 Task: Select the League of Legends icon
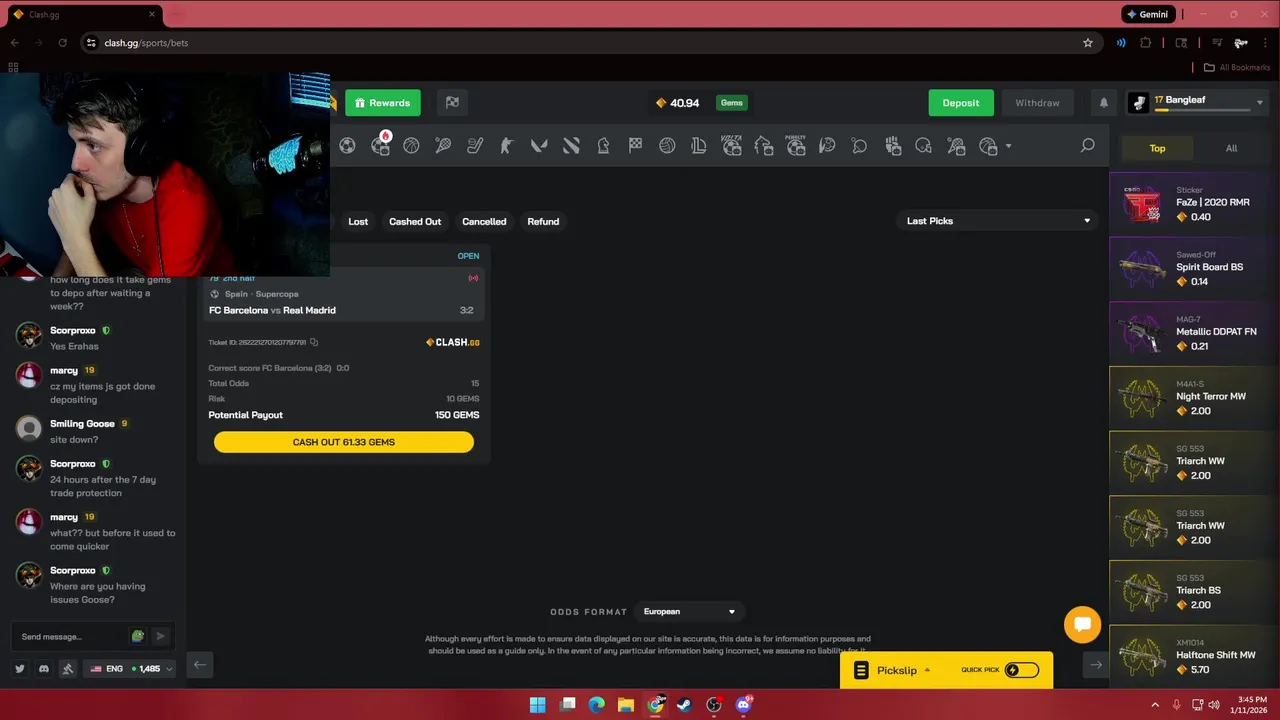(x=699, y=146)
